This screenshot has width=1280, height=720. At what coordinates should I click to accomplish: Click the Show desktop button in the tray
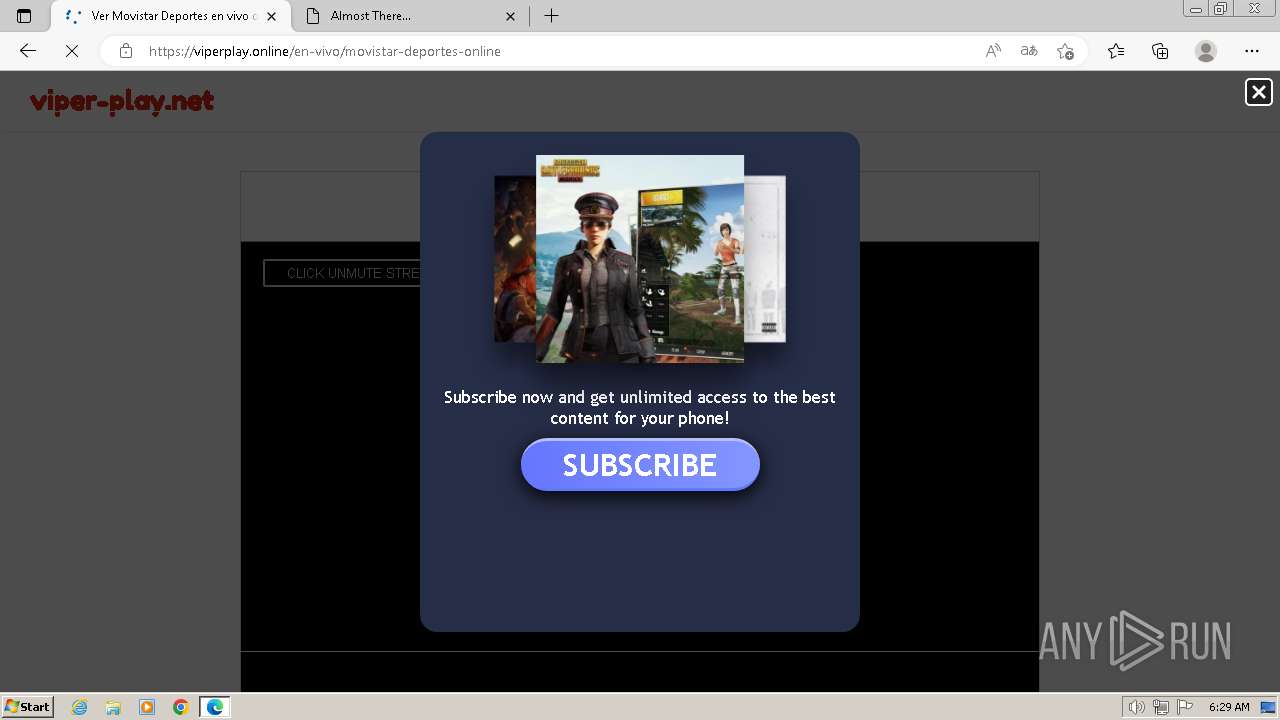[1269, 707]
